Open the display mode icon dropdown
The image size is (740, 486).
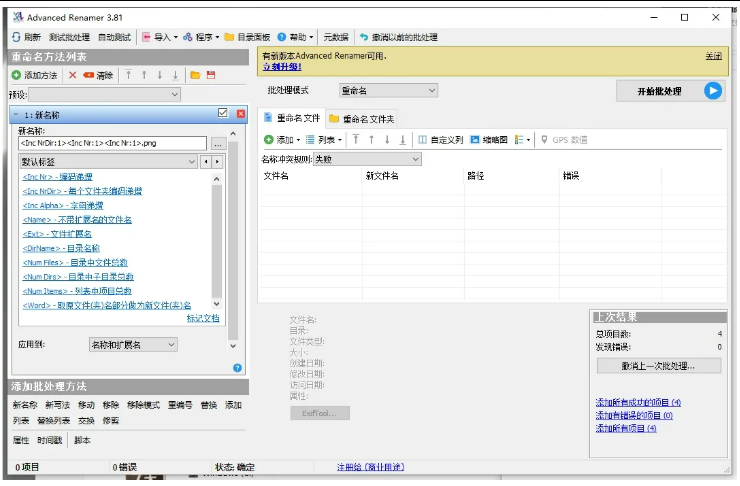(522, 140)
